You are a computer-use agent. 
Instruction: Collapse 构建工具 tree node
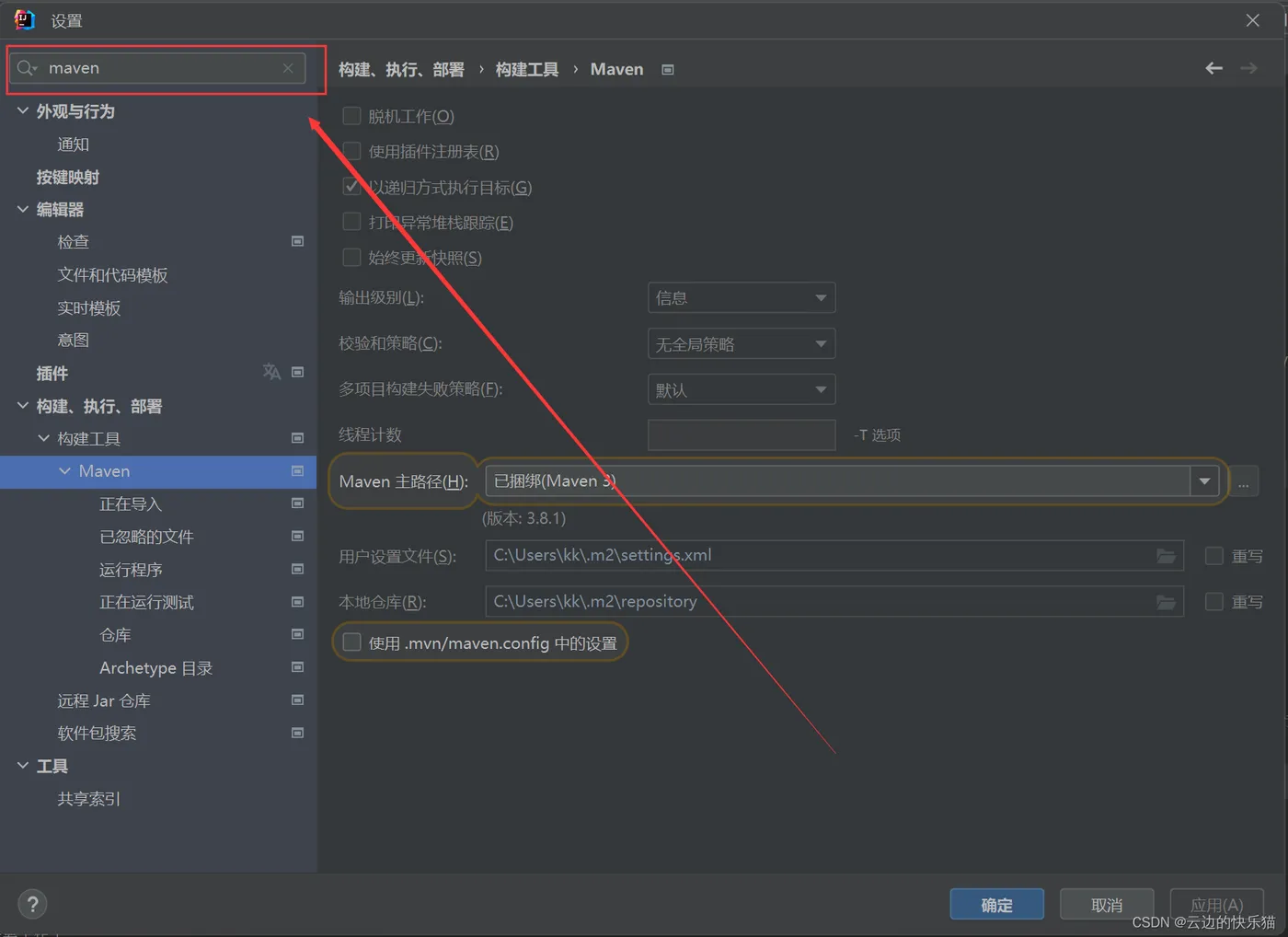pos(43,438)
